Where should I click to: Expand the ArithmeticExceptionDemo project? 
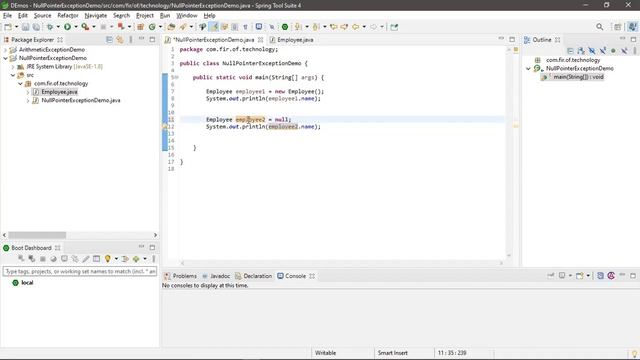[5, 50]
